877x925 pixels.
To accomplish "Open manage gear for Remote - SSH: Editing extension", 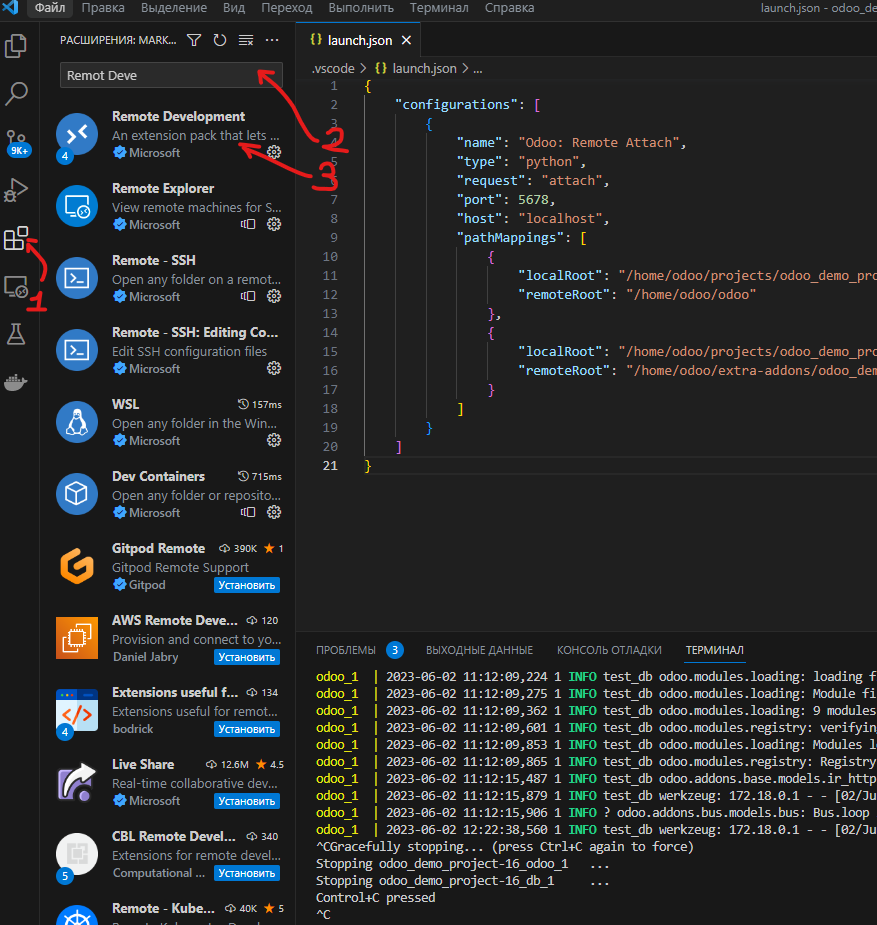I will 274,368.
